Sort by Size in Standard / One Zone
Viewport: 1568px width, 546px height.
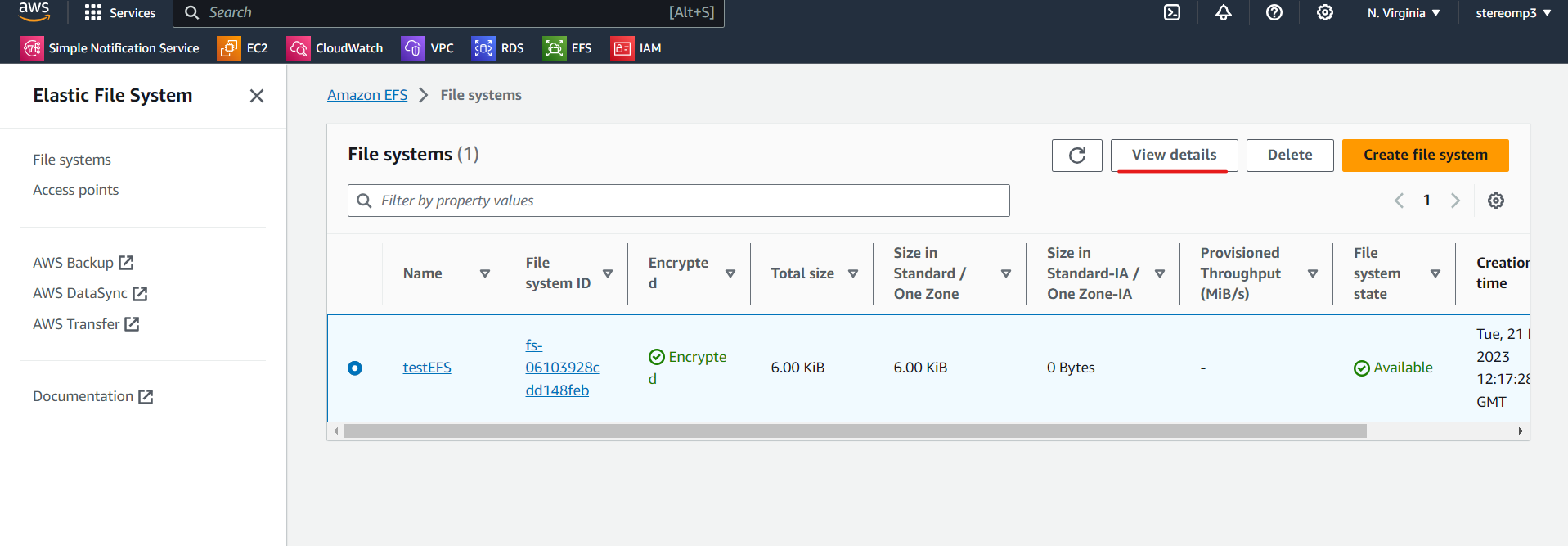pyautogui.click(x=1006, y=273)
